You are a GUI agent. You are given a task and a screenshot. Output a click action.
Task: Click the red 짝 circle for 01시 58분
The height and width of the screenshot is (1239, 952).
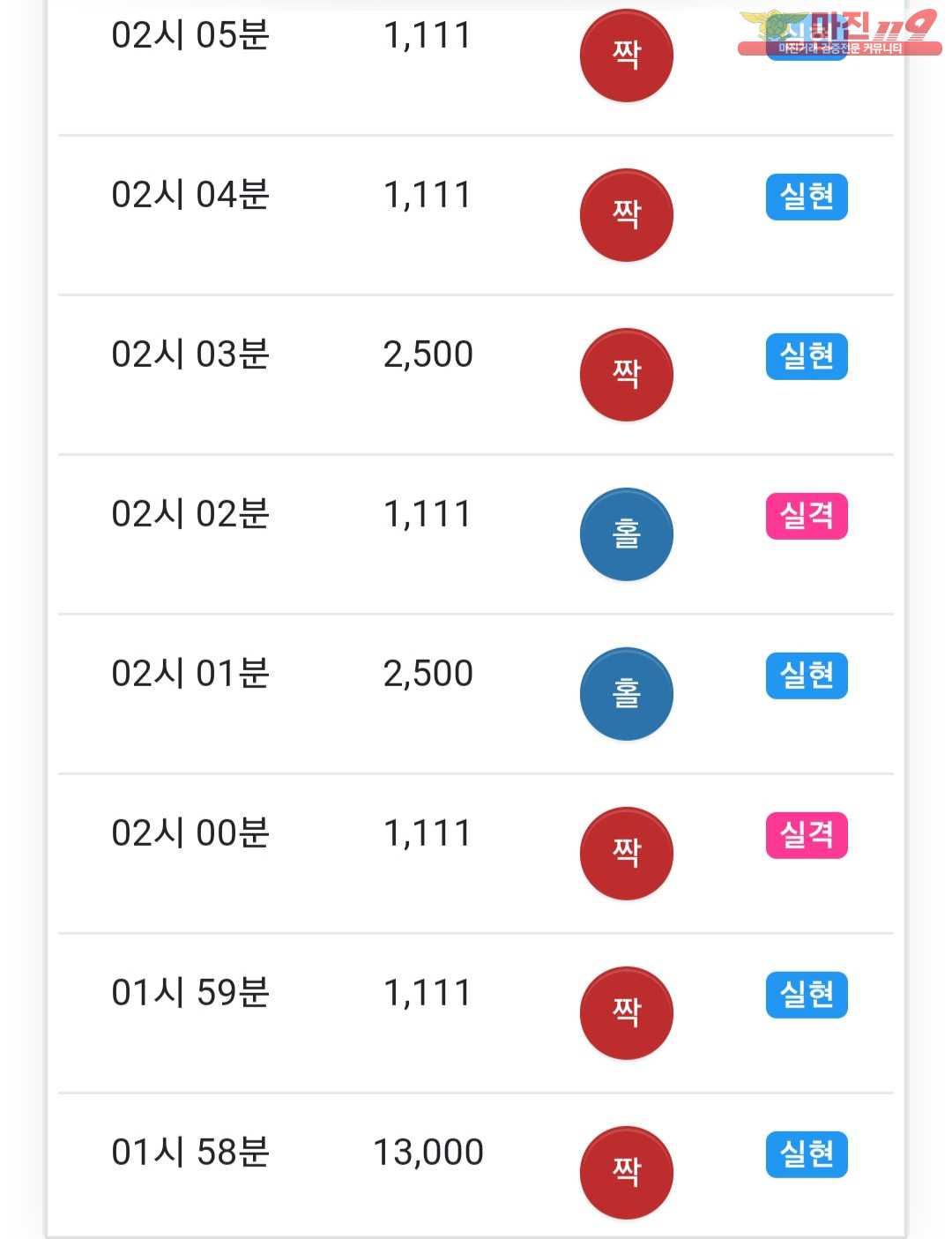626,1173
